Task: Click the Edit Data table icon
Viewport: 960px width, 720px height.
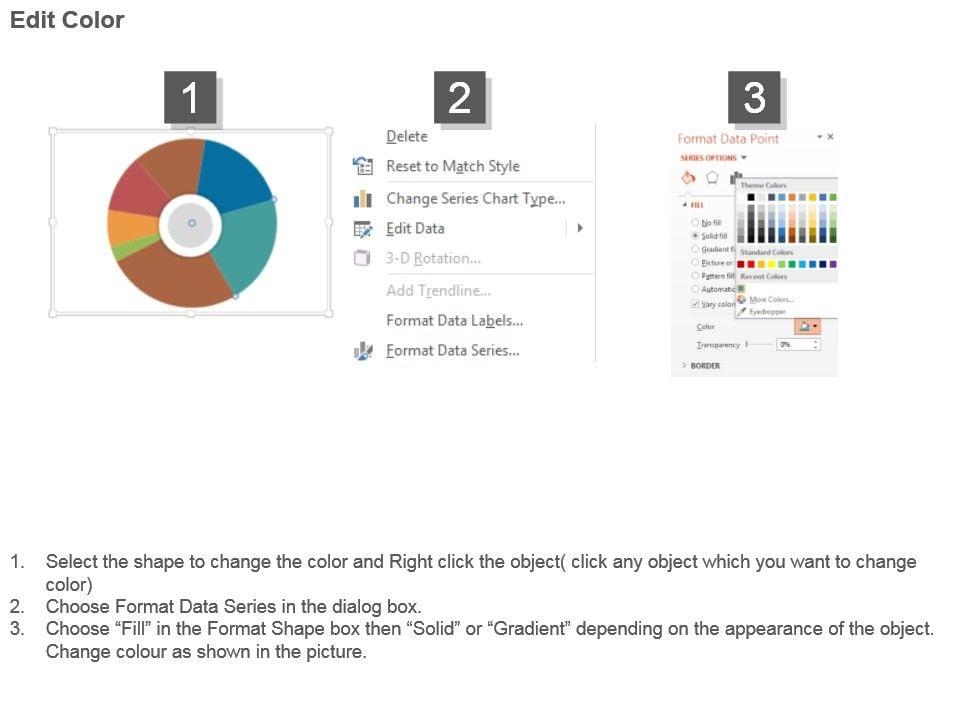Action: pos(363,229)
